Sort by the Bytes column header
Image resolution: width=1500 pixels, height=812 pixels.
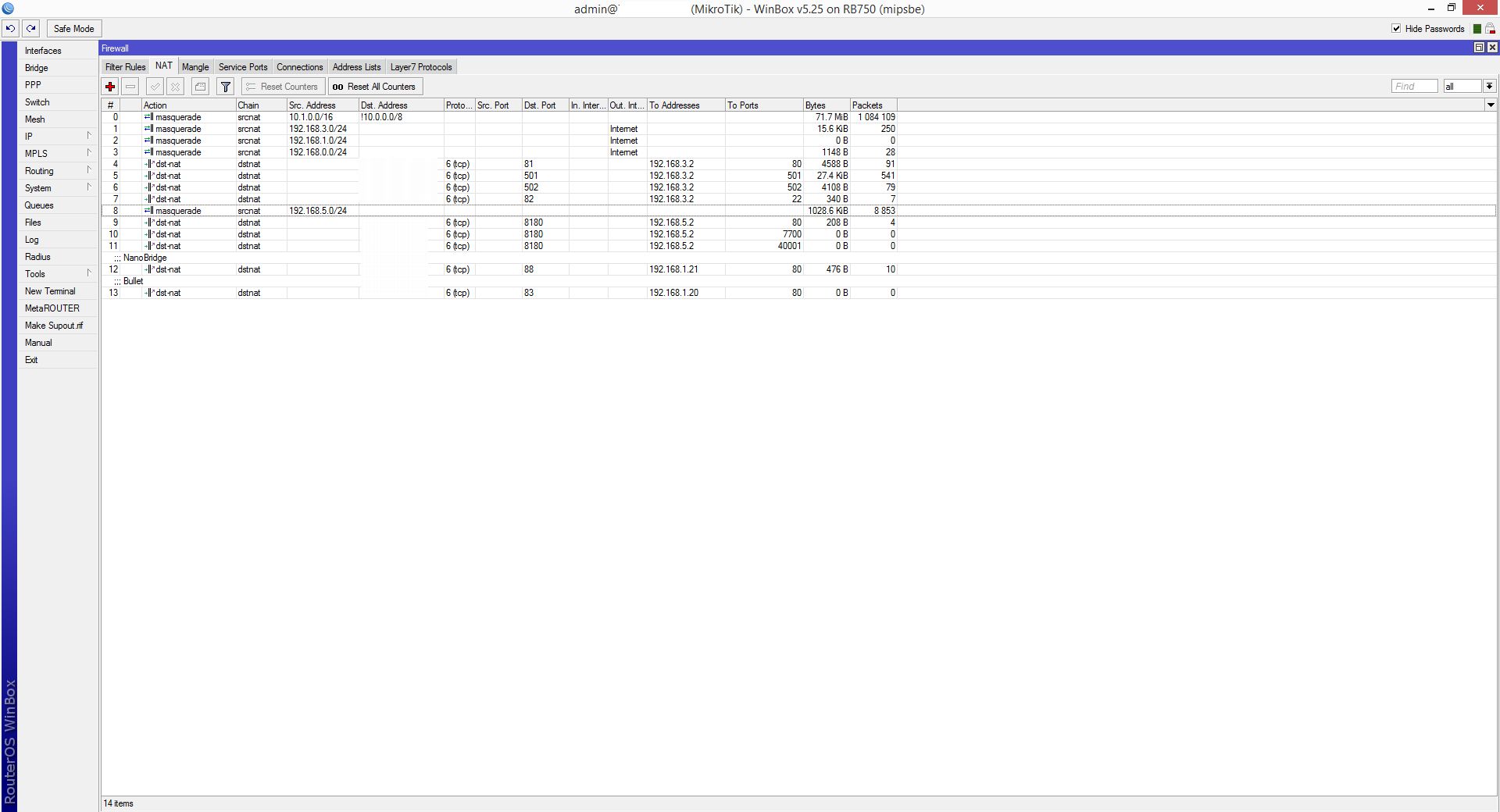(x=827, y=105)
